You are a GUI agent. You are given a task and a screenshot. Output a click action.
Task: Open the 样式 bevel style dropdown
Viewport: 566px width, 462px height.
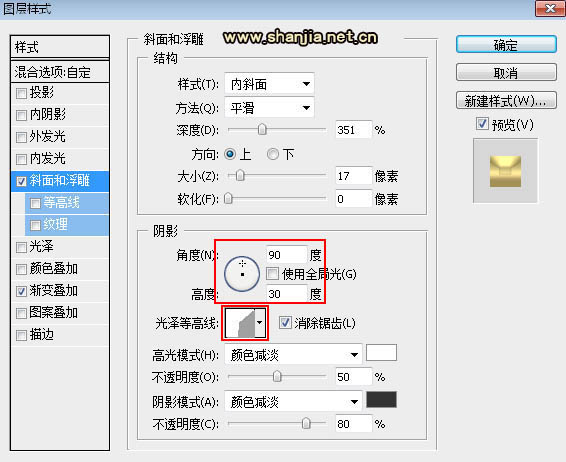[x=269, y=84]
